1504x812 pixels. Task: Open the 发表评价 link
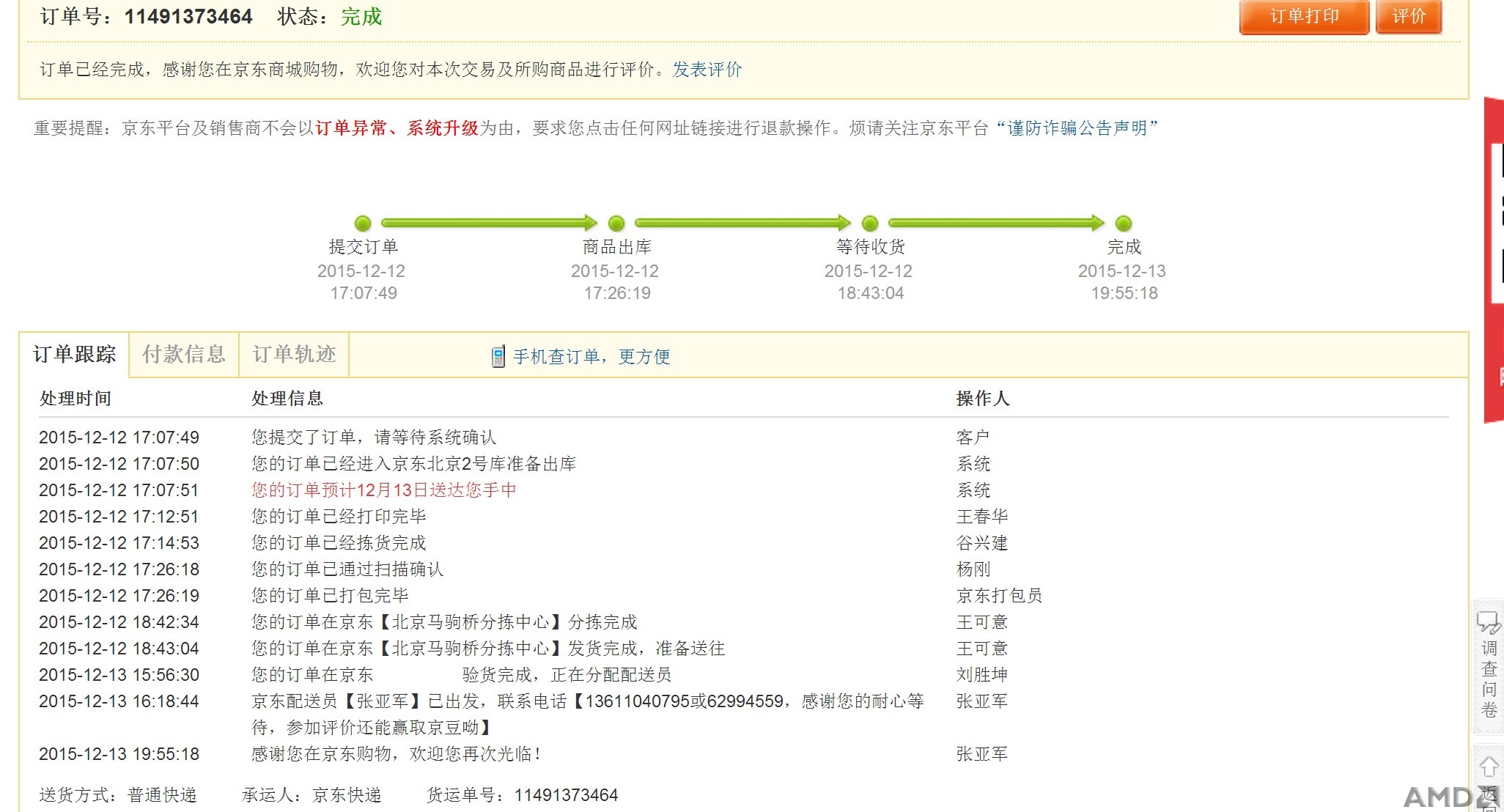coord(707,70)
